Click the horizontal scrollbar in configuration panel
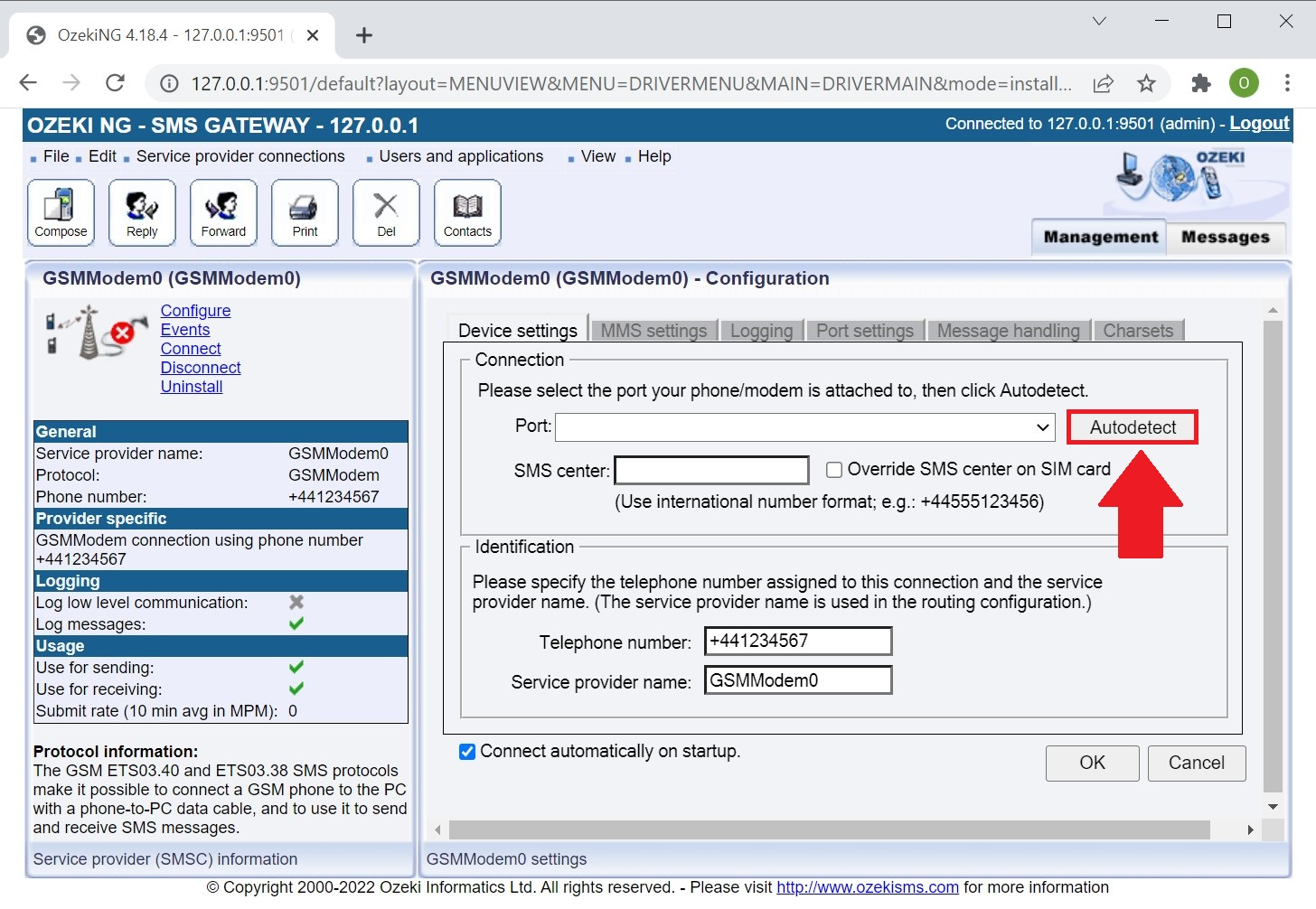This screenshot has width=1316, height=909. click(829, 829)
